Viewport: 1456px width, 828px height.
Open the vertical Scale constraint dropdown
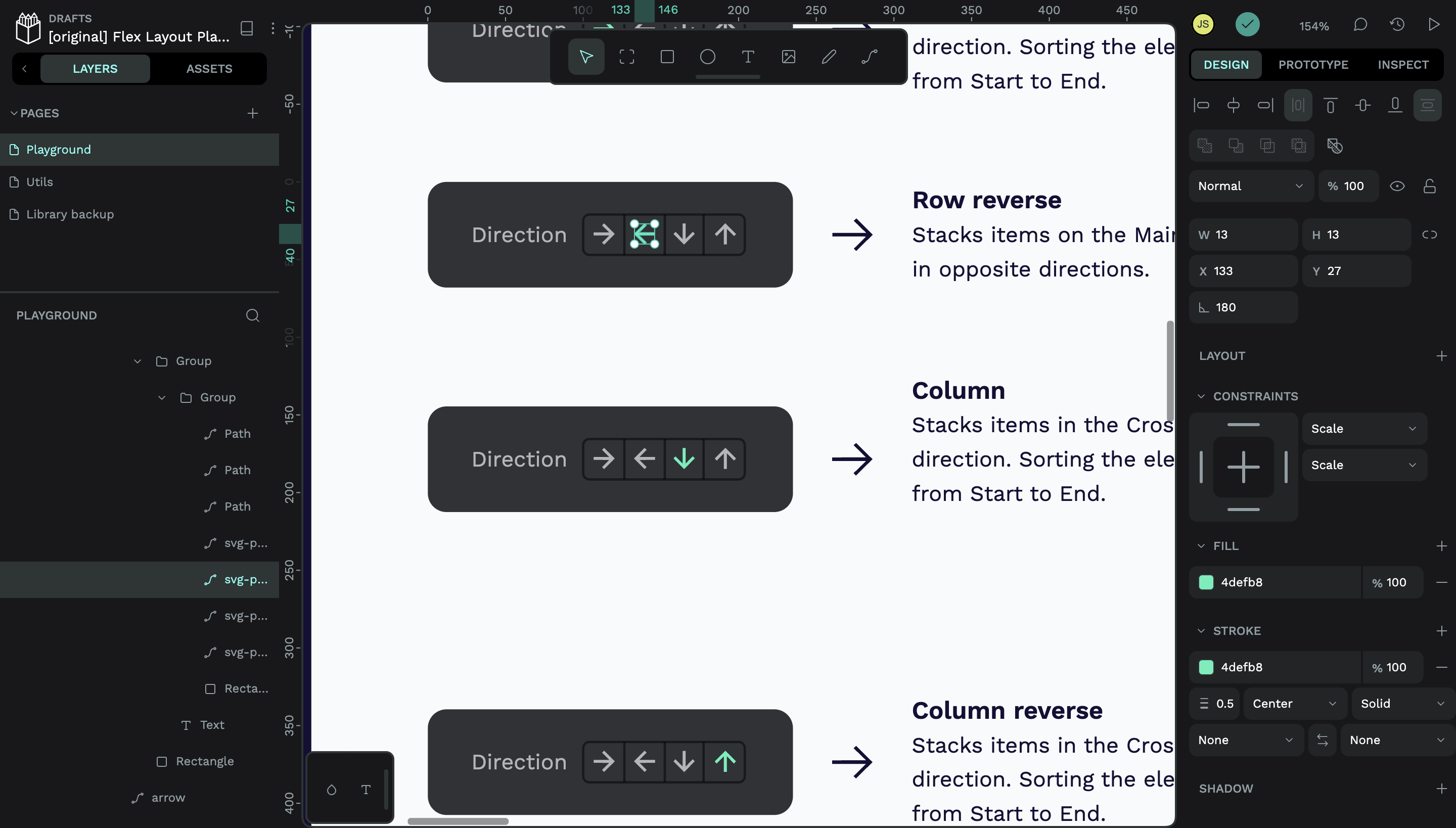tap(1363, 465)
